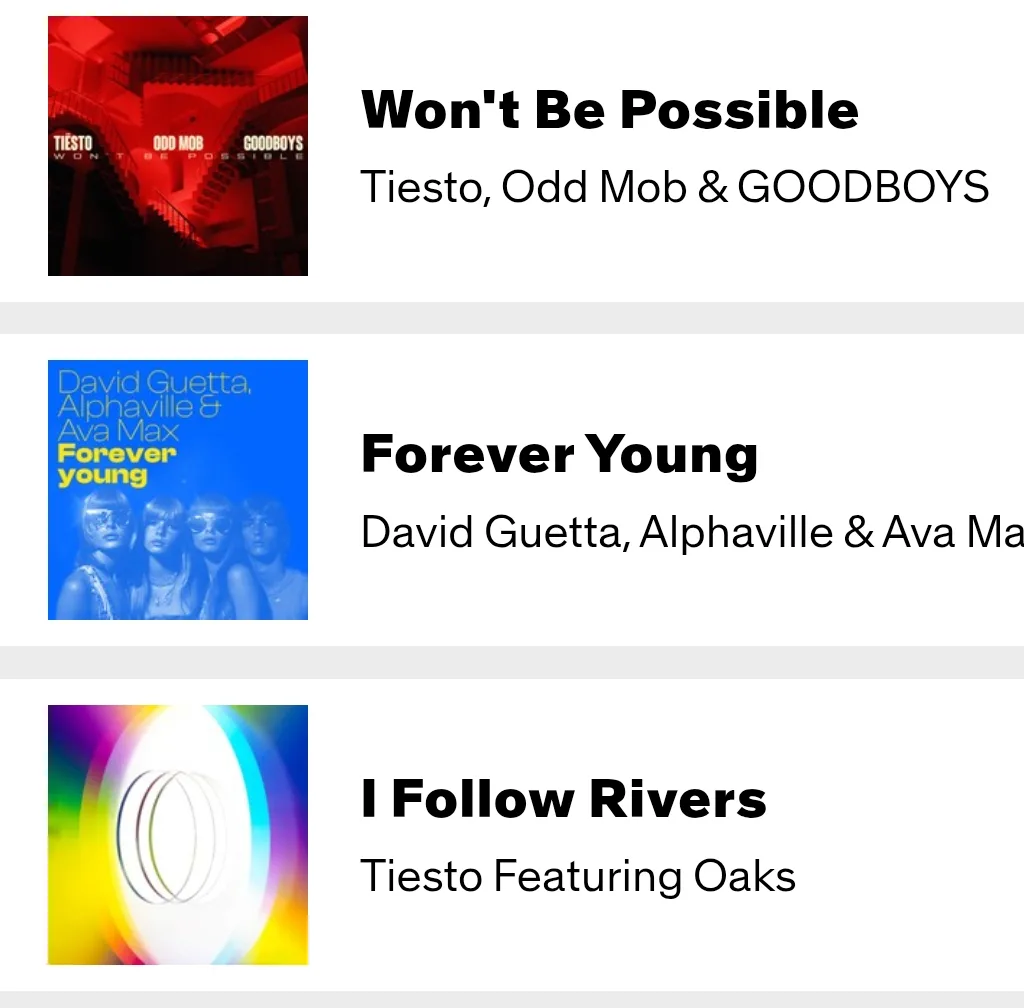
Task: Click artist line Tiesto, Odd Mob & GOODBOYS
Action: (x=674, y=187)
